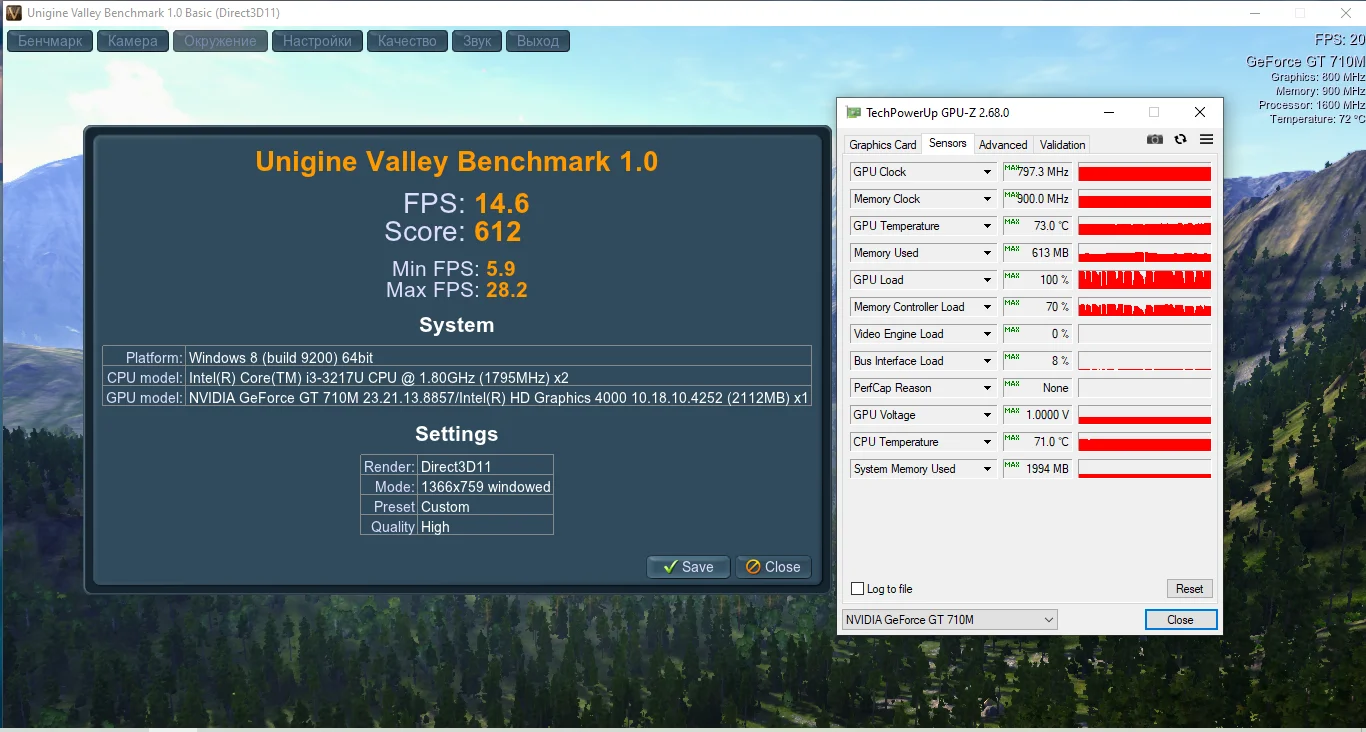Expand the PerfCap Reason dropdown
The image size is (1366, 732).
point(987,388)
